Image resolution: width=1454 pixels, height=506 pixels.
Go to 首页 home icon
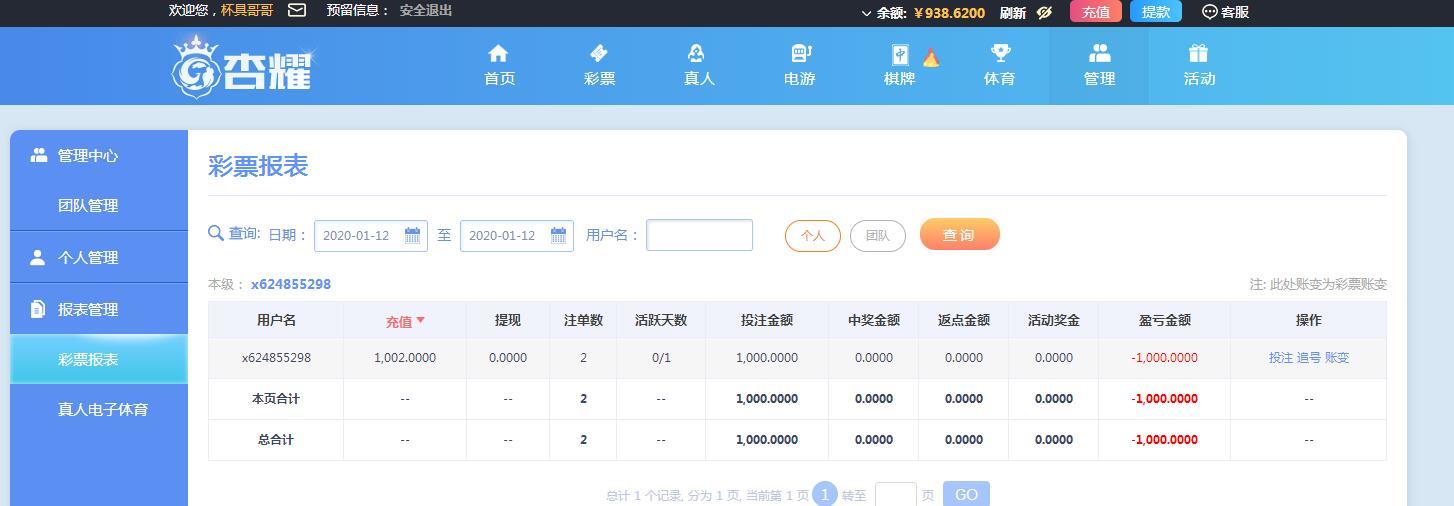498,53
